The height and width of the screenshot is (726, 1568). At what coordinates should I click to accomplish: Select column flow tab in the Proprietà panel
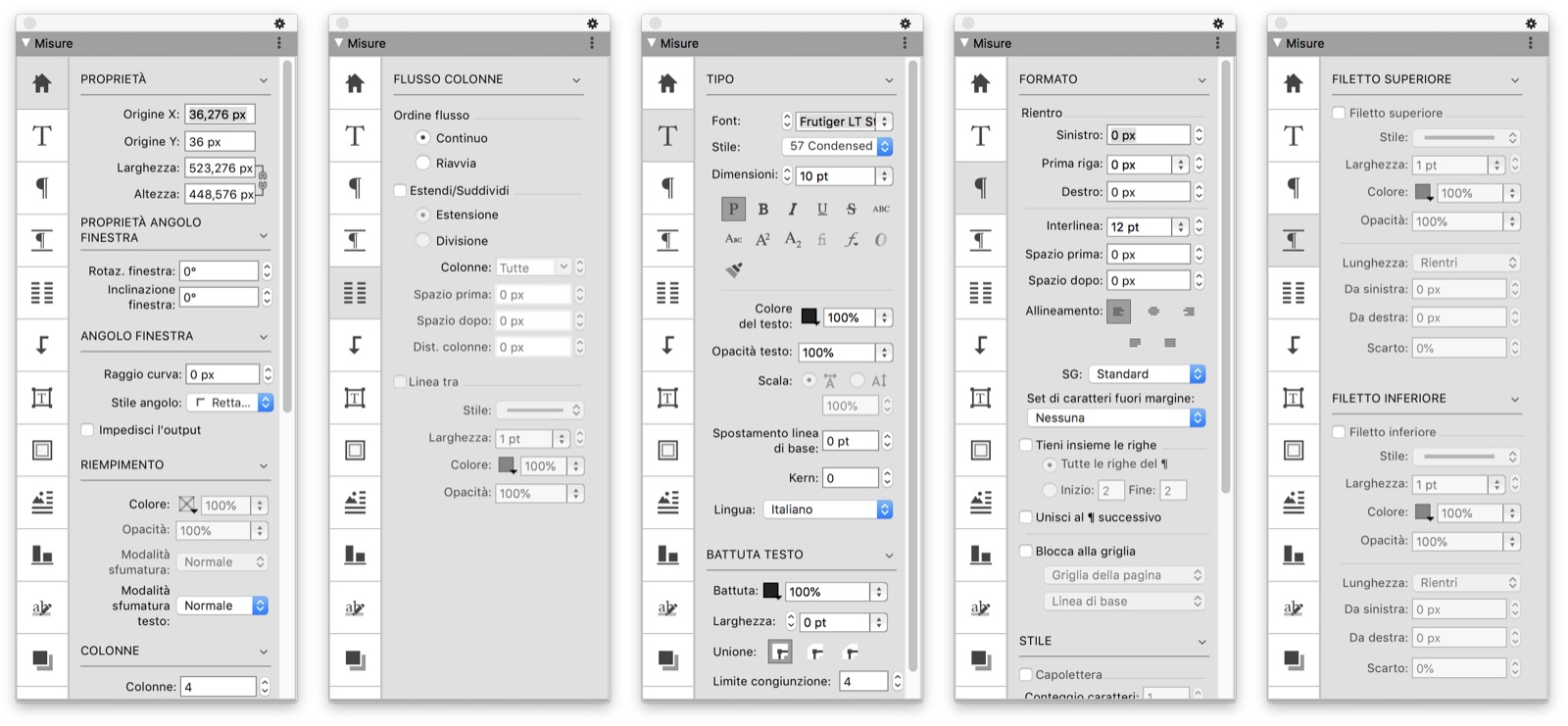(42, 292)
